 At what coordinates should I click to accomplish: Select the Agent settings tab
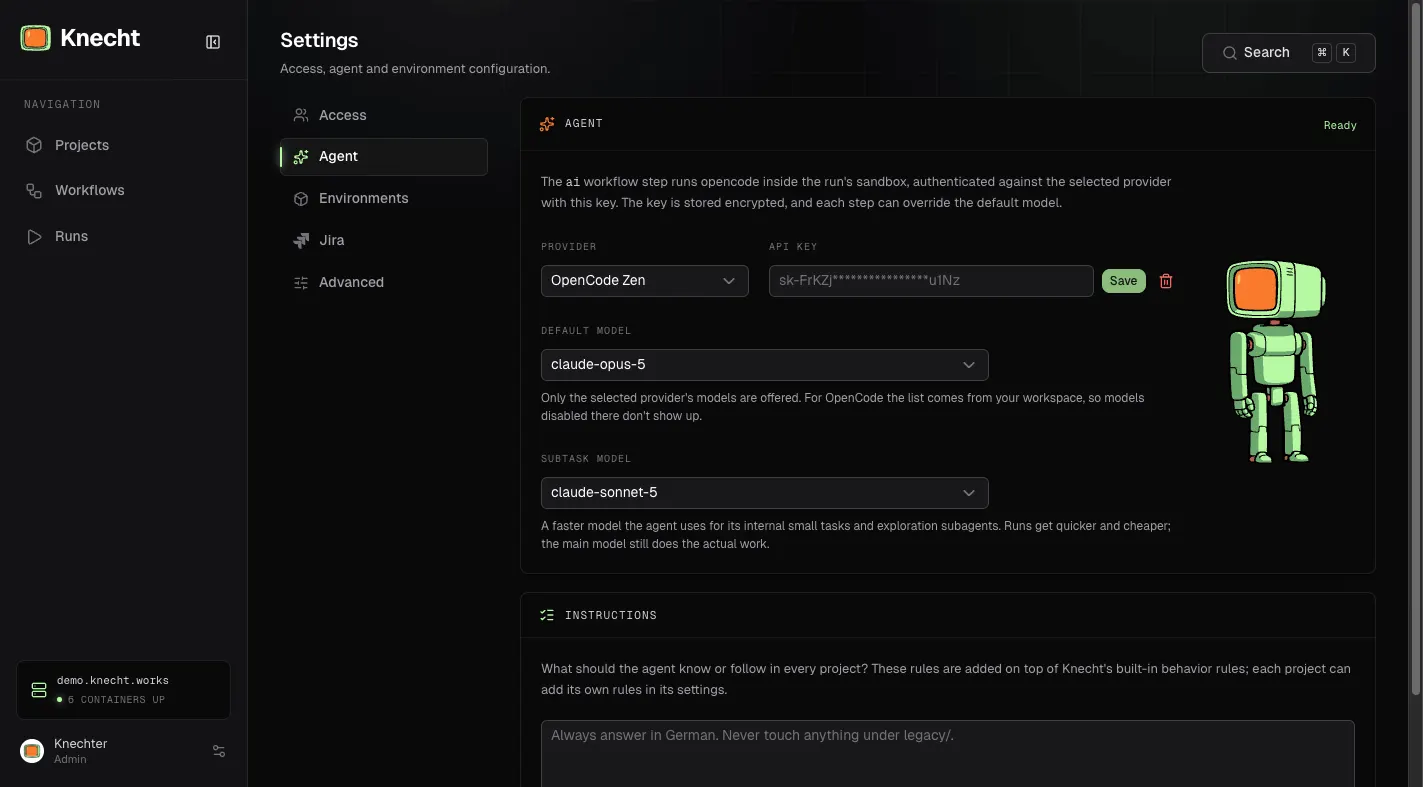click(384, 157)
